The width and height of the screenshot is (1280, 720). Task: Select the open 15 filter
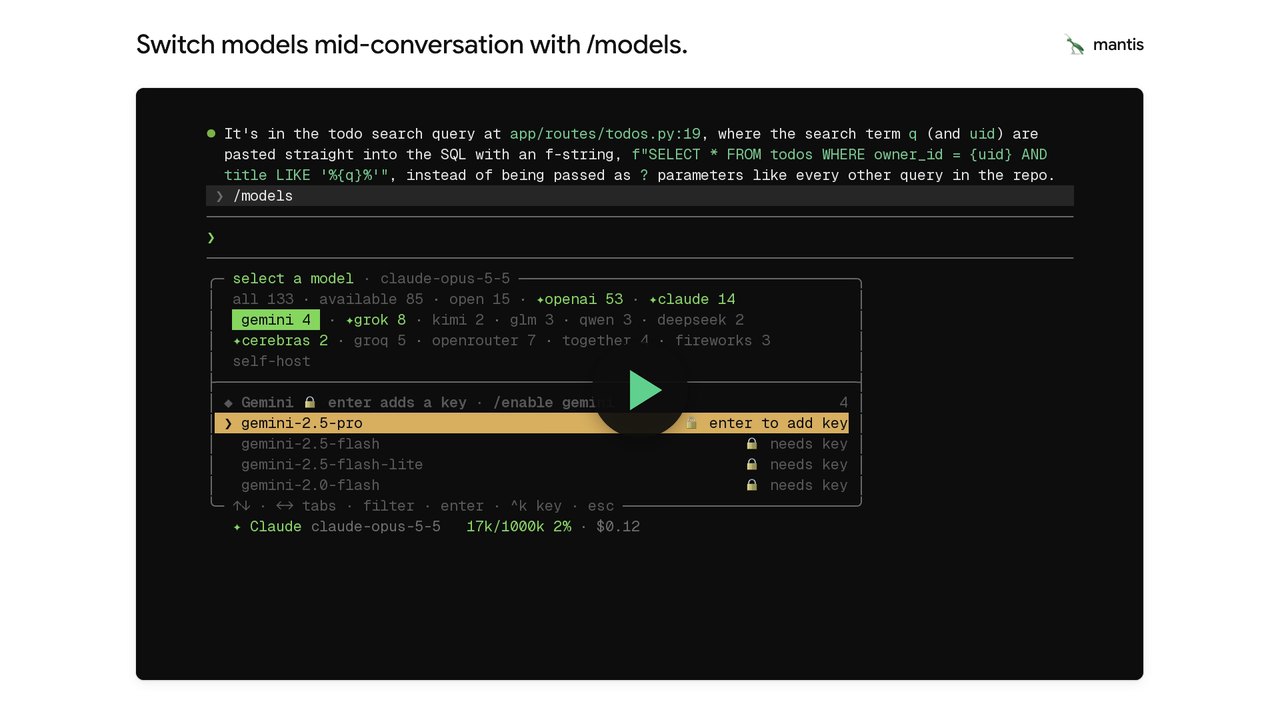tap(479, 299)
